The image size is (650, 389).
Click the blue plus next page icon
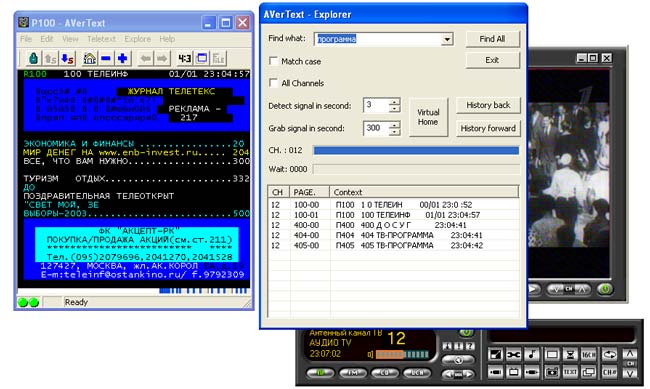click(122, 58)
